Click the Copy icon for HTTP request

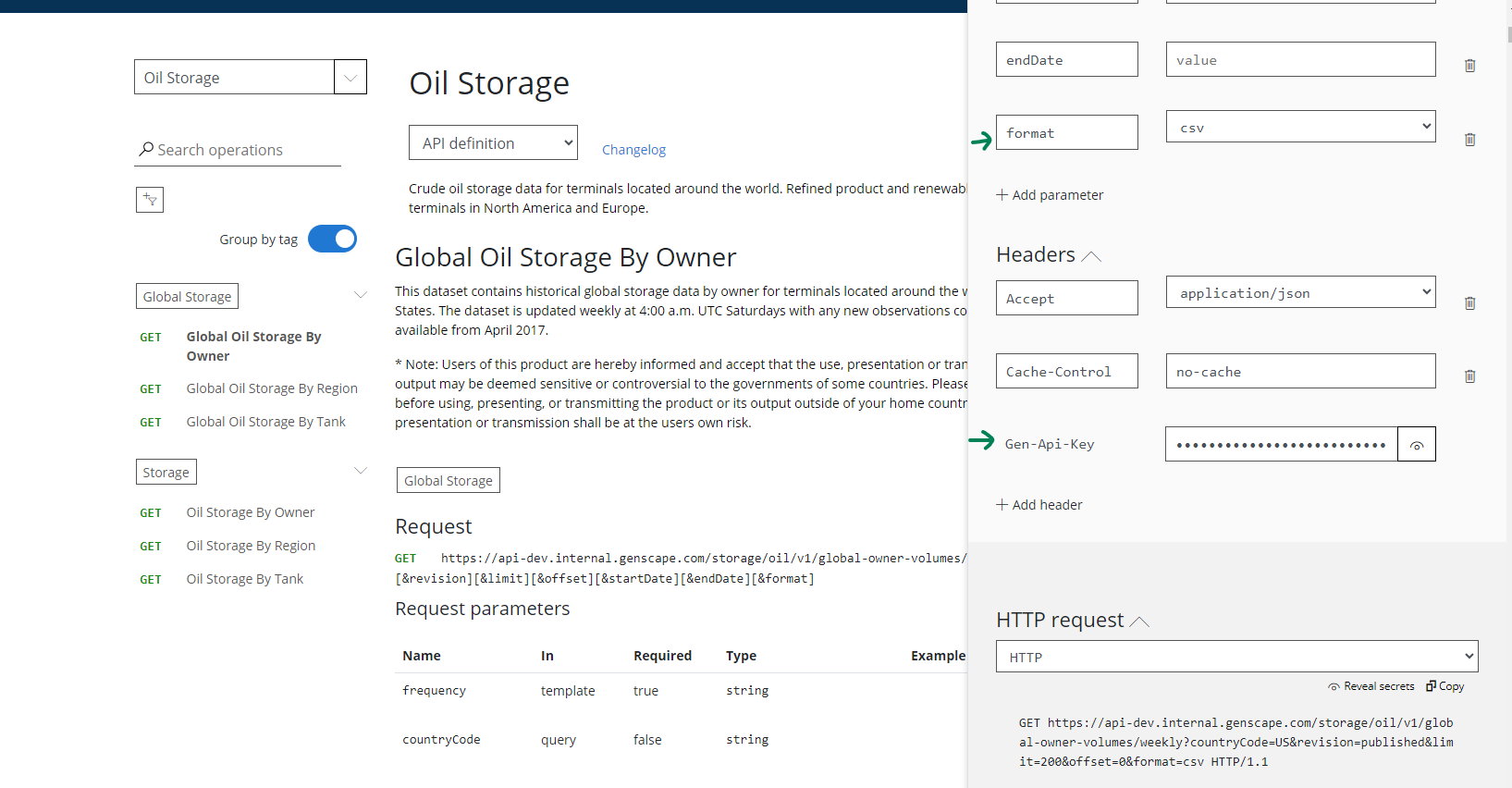1432,686
